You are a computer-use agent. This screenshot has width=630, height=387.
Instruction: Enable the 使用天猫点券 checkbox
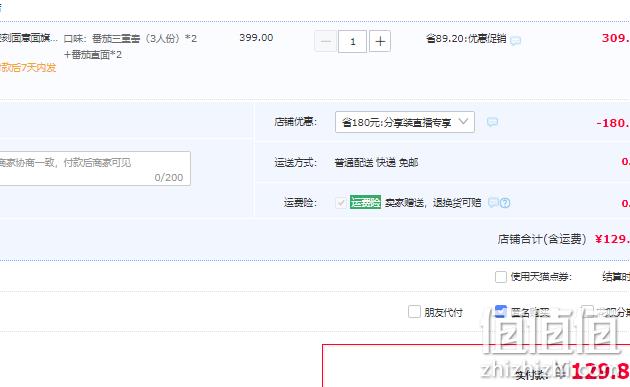501,276
